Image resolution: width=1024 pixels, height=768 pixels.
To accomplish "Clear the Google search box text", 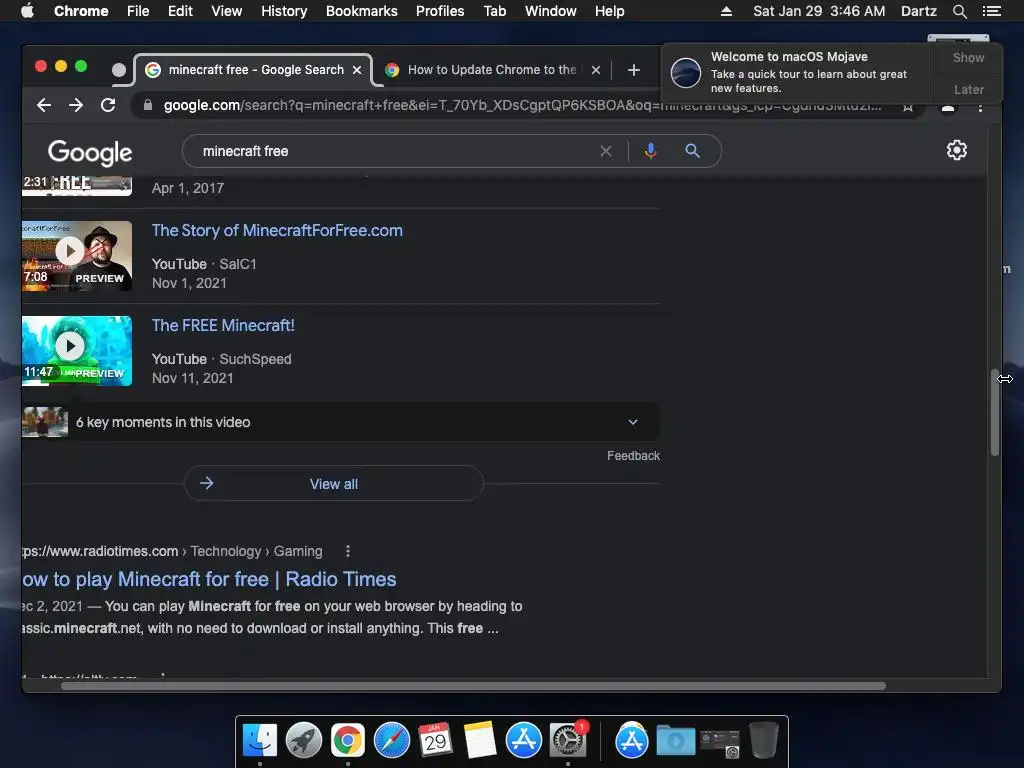I will (606, 152).
